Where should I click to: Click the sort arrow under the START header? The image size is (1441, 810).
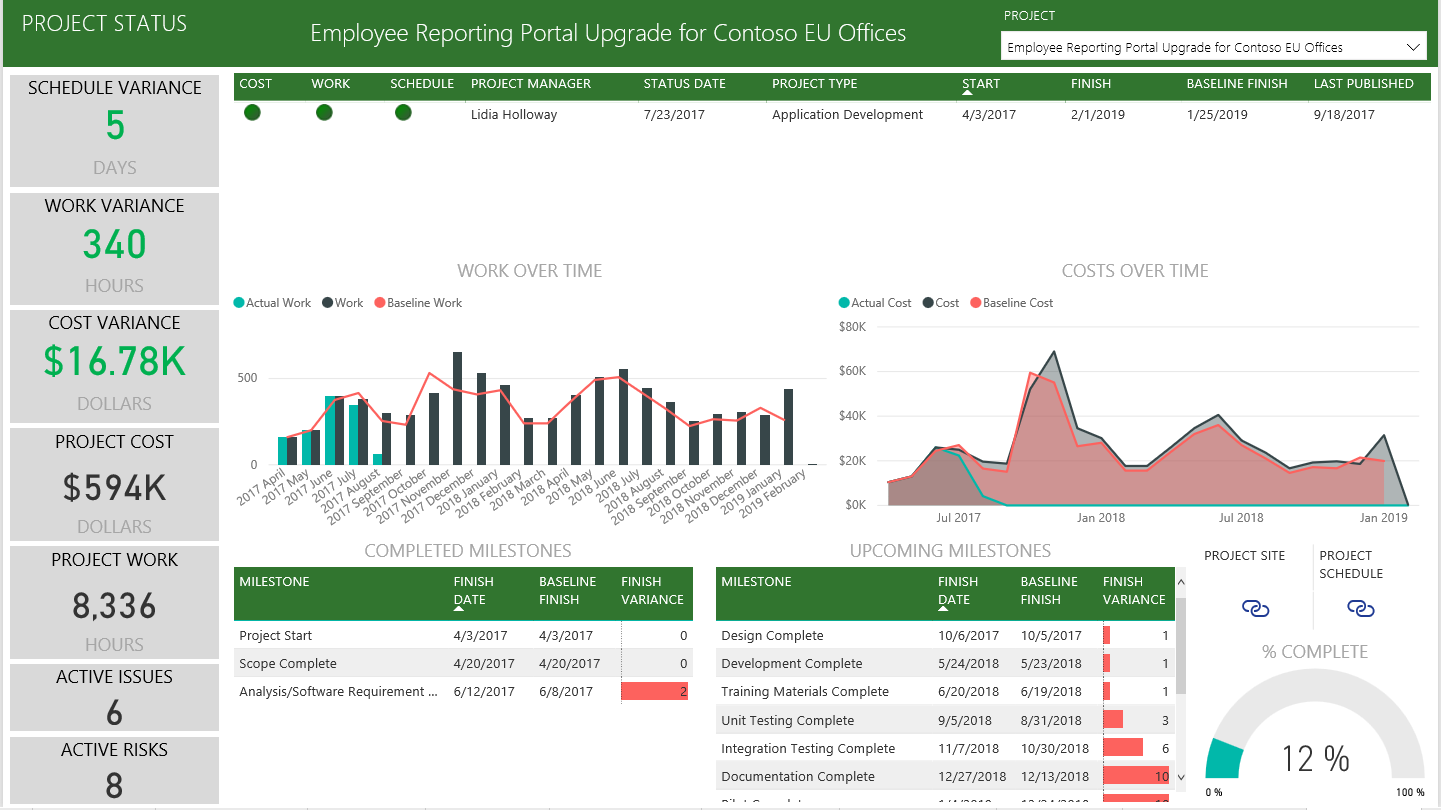click(968, 91)
